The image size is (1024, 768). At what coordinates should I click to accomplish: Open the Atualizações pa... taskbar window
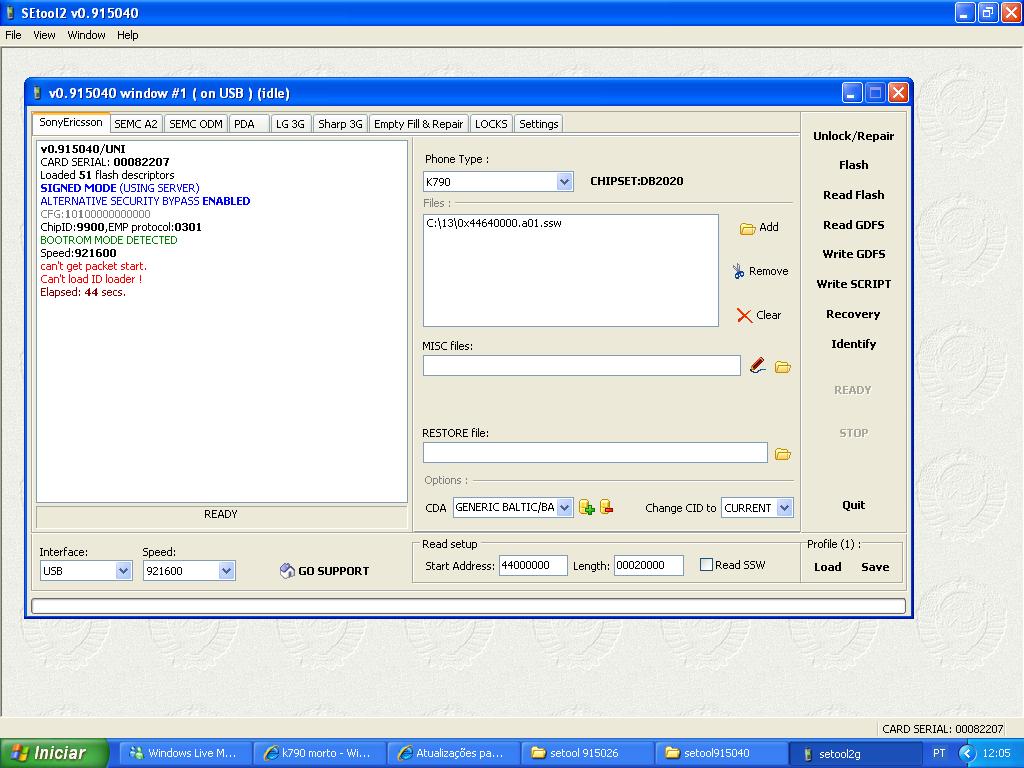pos(453,754)
